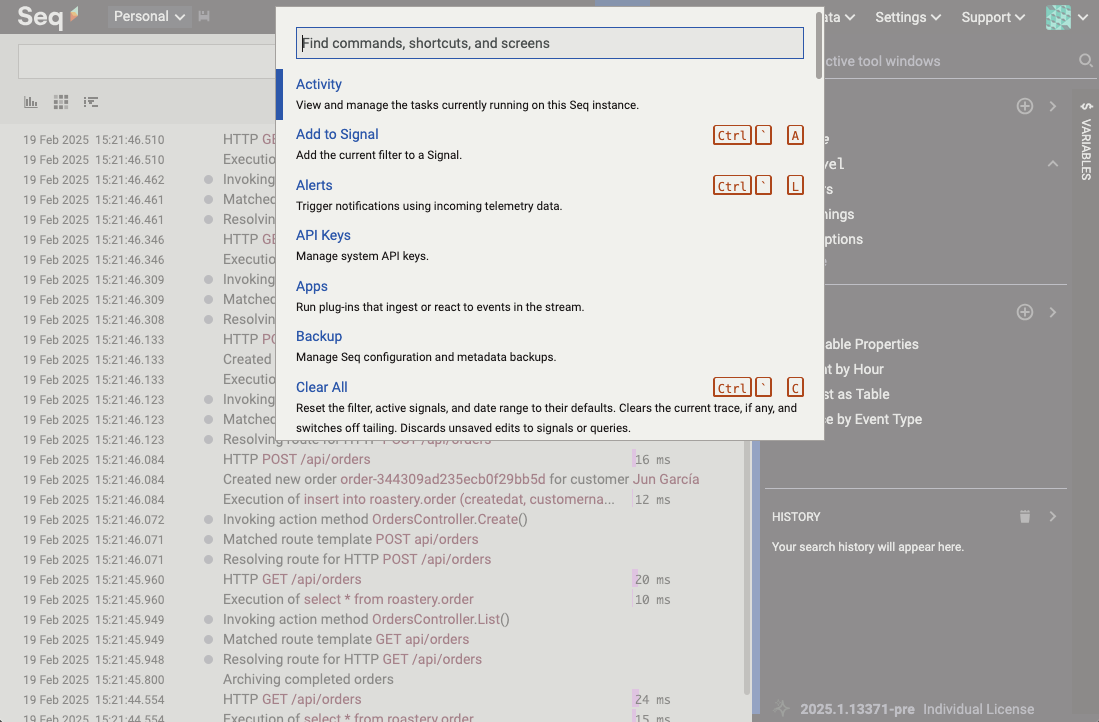
Task: Select the grid table view icon
Action: tap(61, 102)
